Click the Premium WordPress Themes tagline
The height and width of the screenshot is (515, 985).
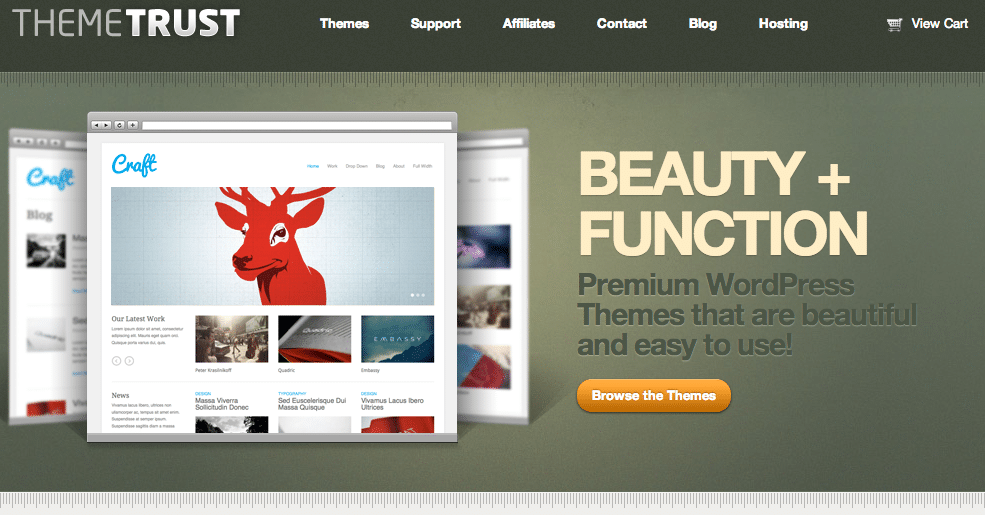pos(747,315)
